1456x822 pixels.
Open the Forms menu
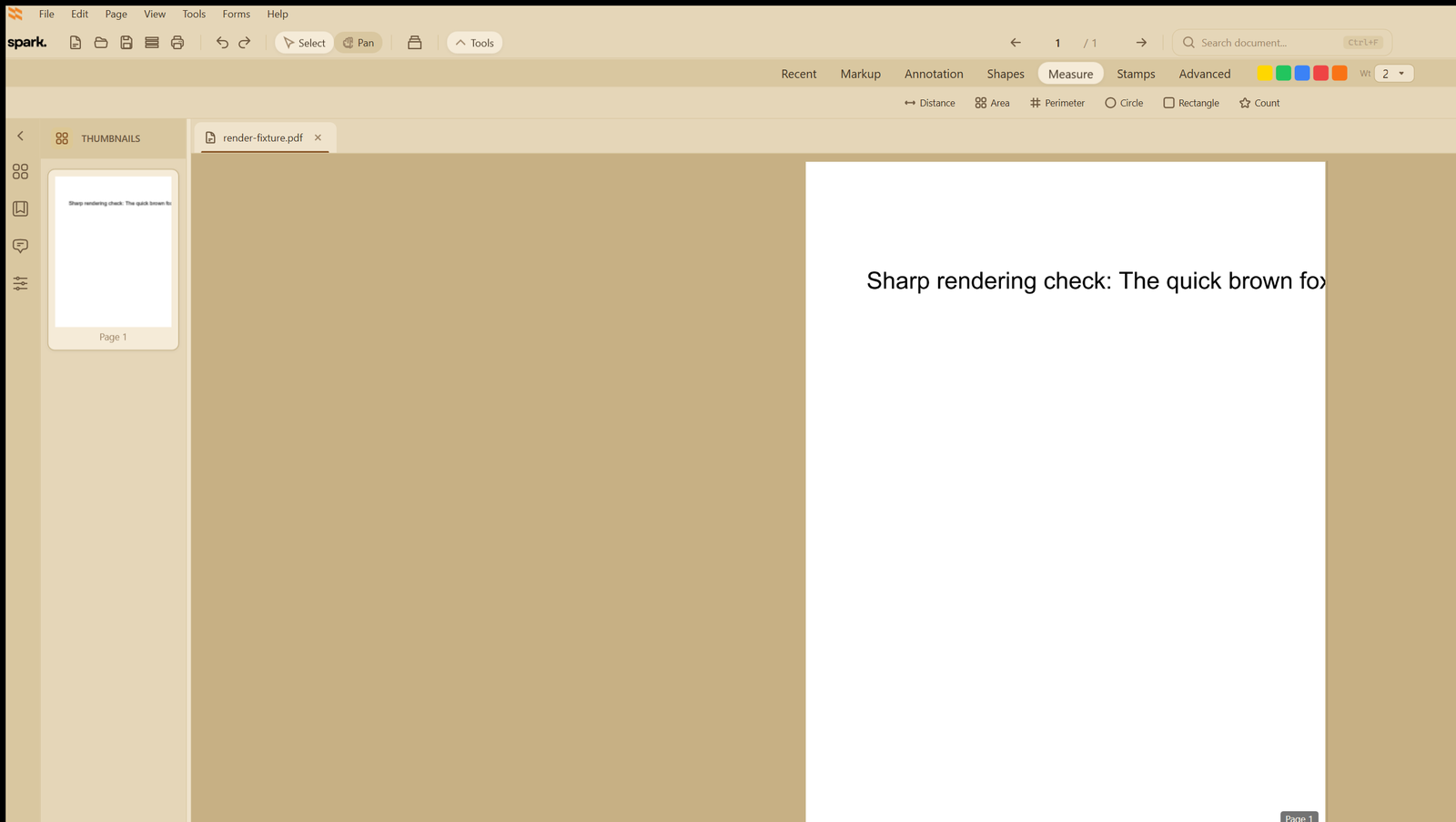point(237,14)
